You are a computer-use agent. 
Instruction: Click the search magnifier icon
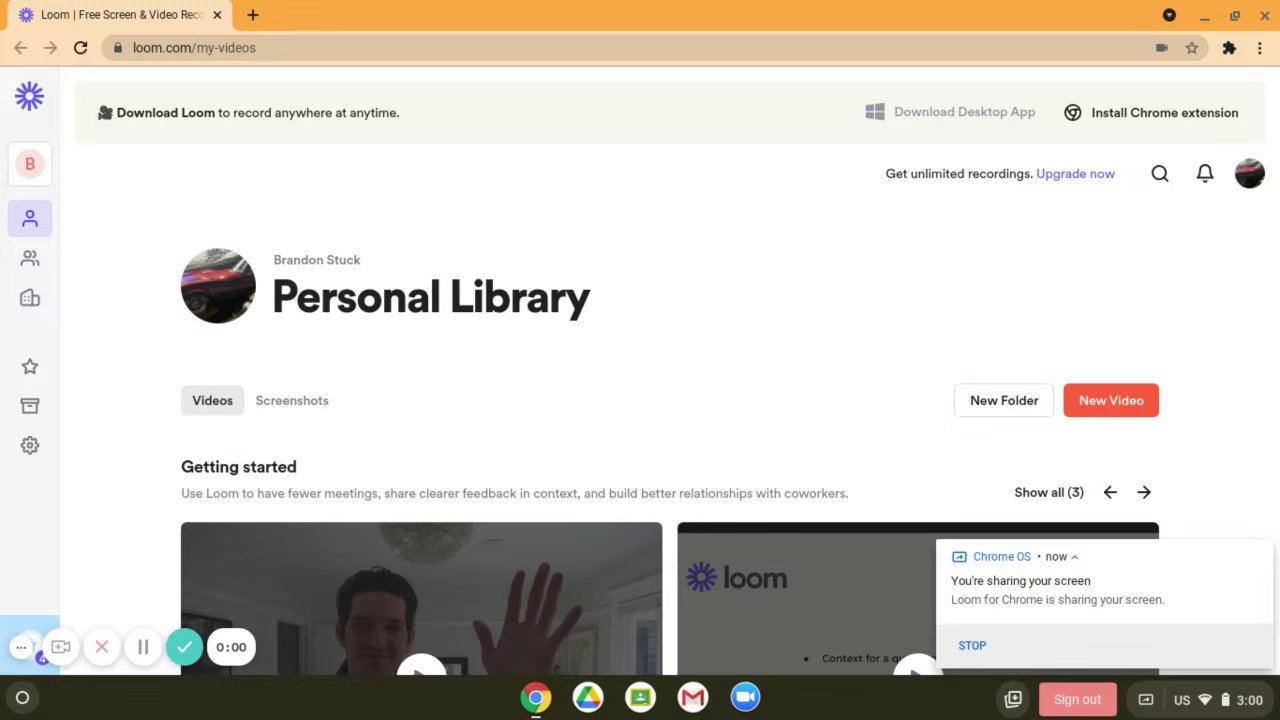[x=1160, y=174]
